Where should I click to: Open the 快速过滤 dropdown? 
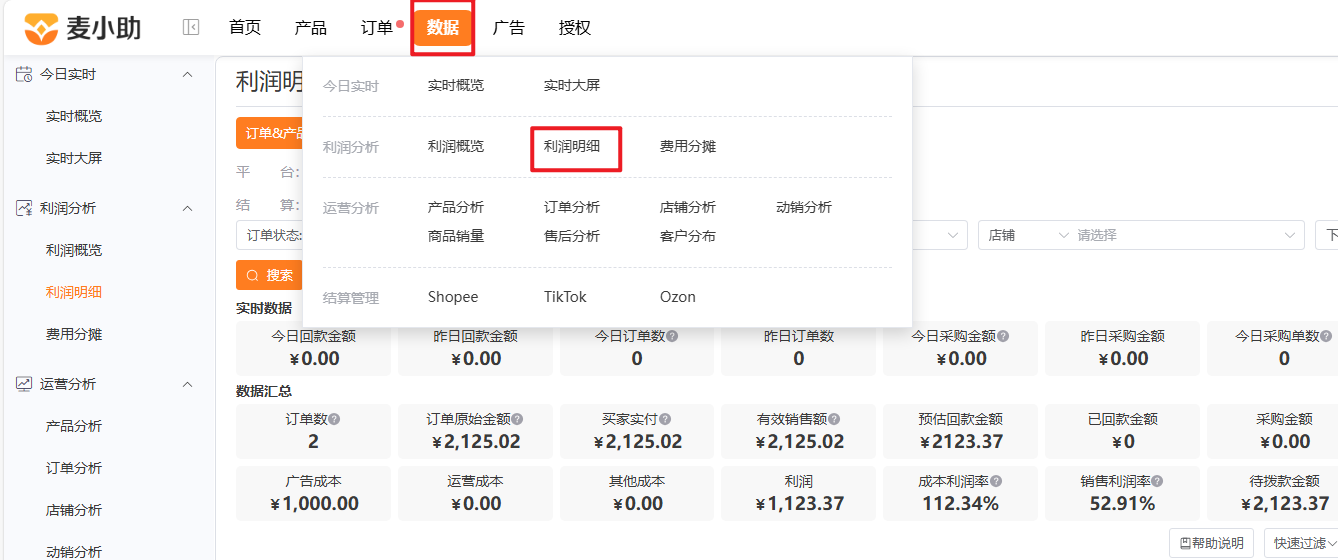tap(1301, 543)
